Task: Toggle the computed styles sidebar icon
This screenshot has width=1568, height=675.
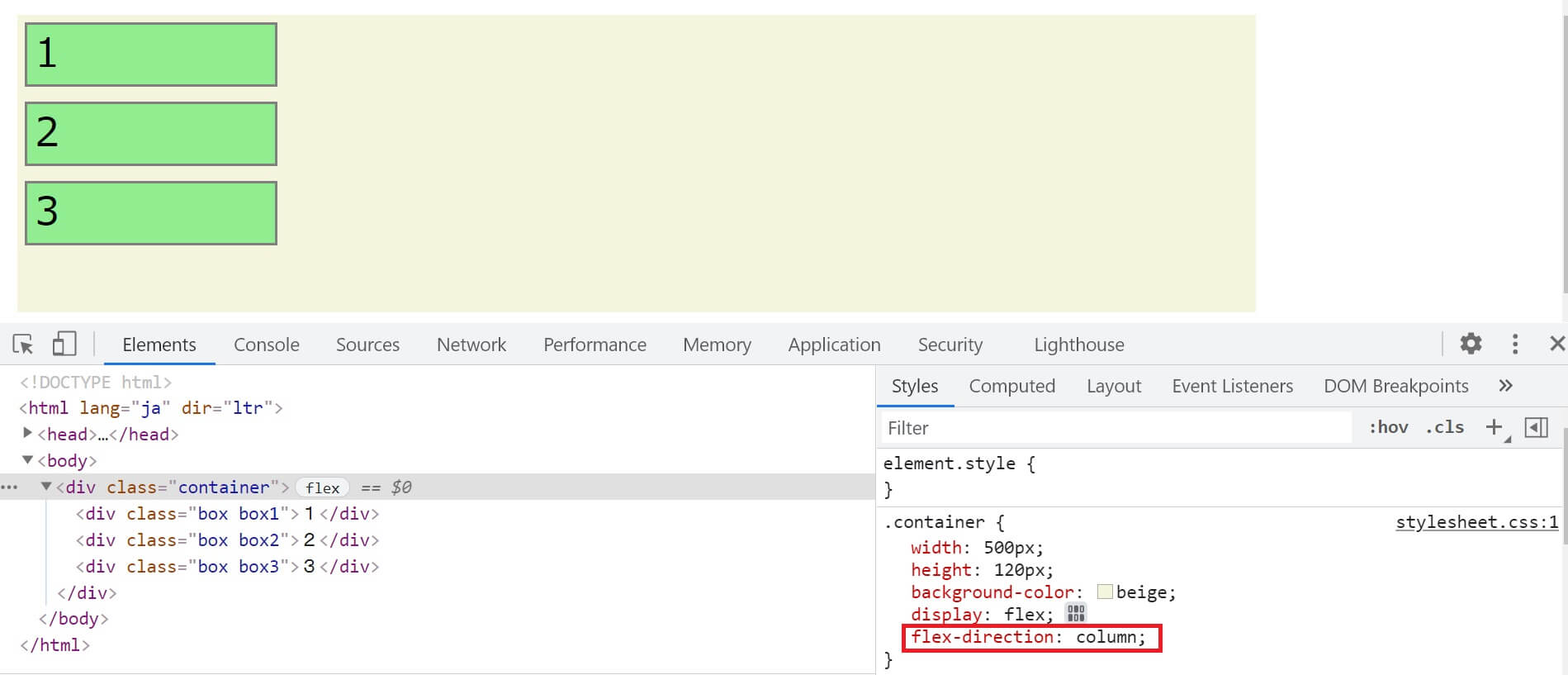Action: [x=1536, y=427]
